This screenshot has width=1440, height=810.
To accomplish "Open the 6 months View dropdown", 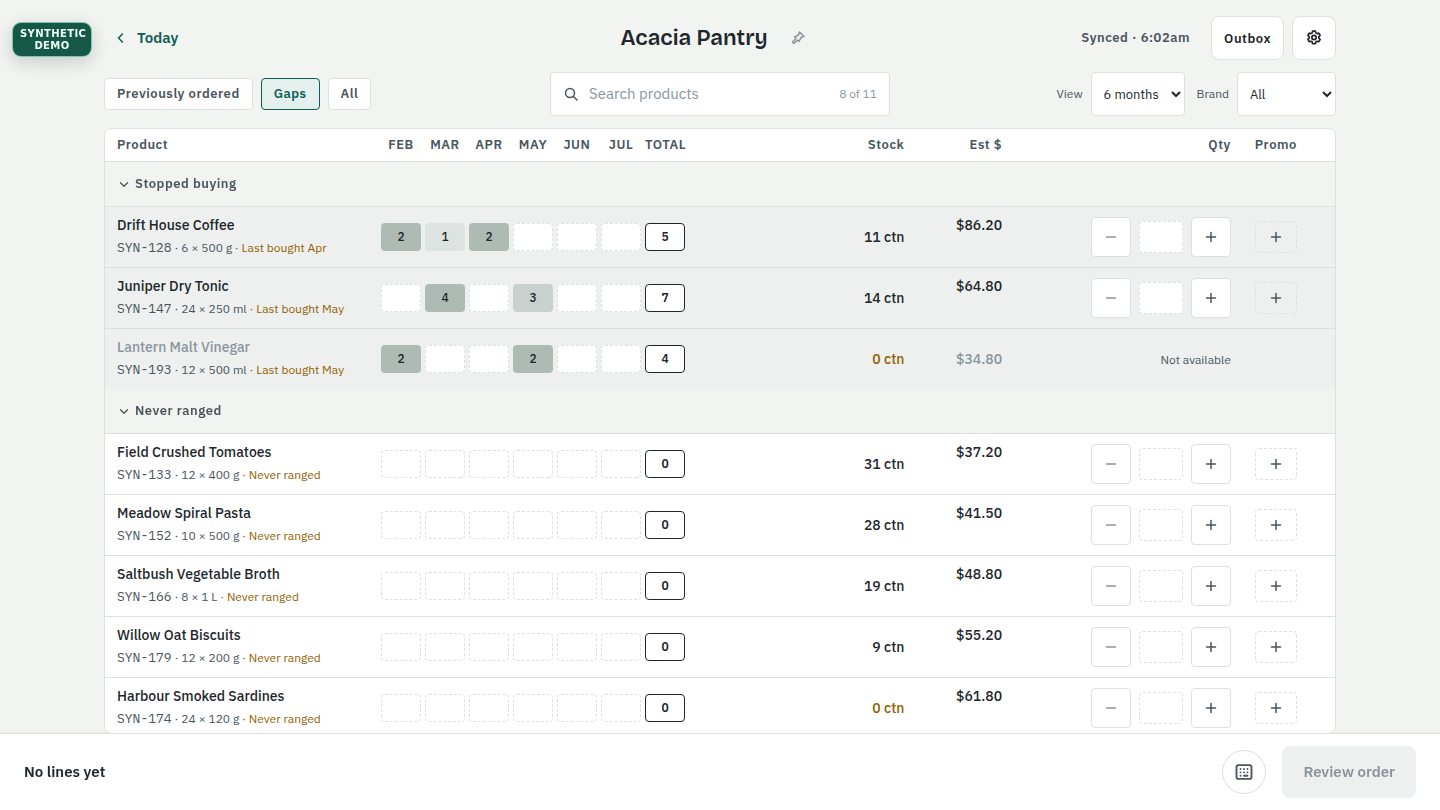I will pos(1138,94).
